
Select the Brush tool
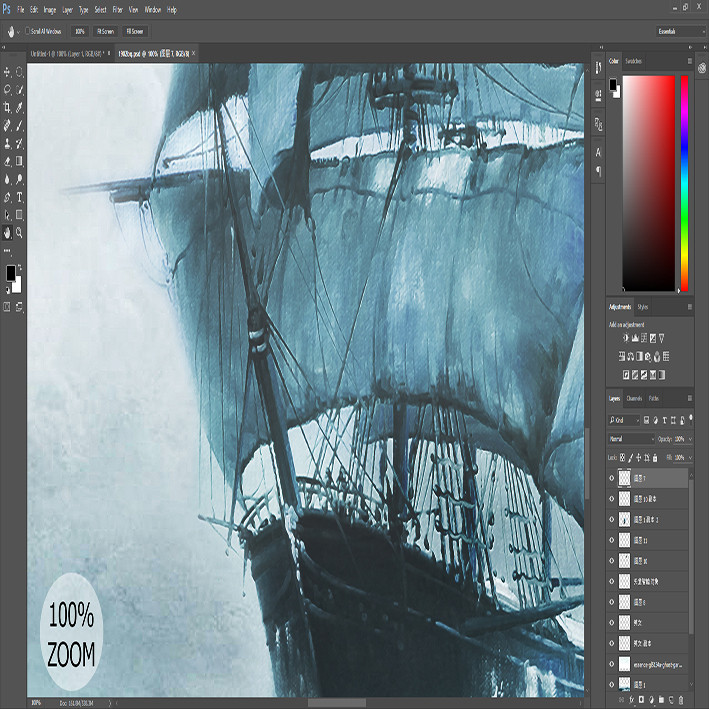click(19, 125)
